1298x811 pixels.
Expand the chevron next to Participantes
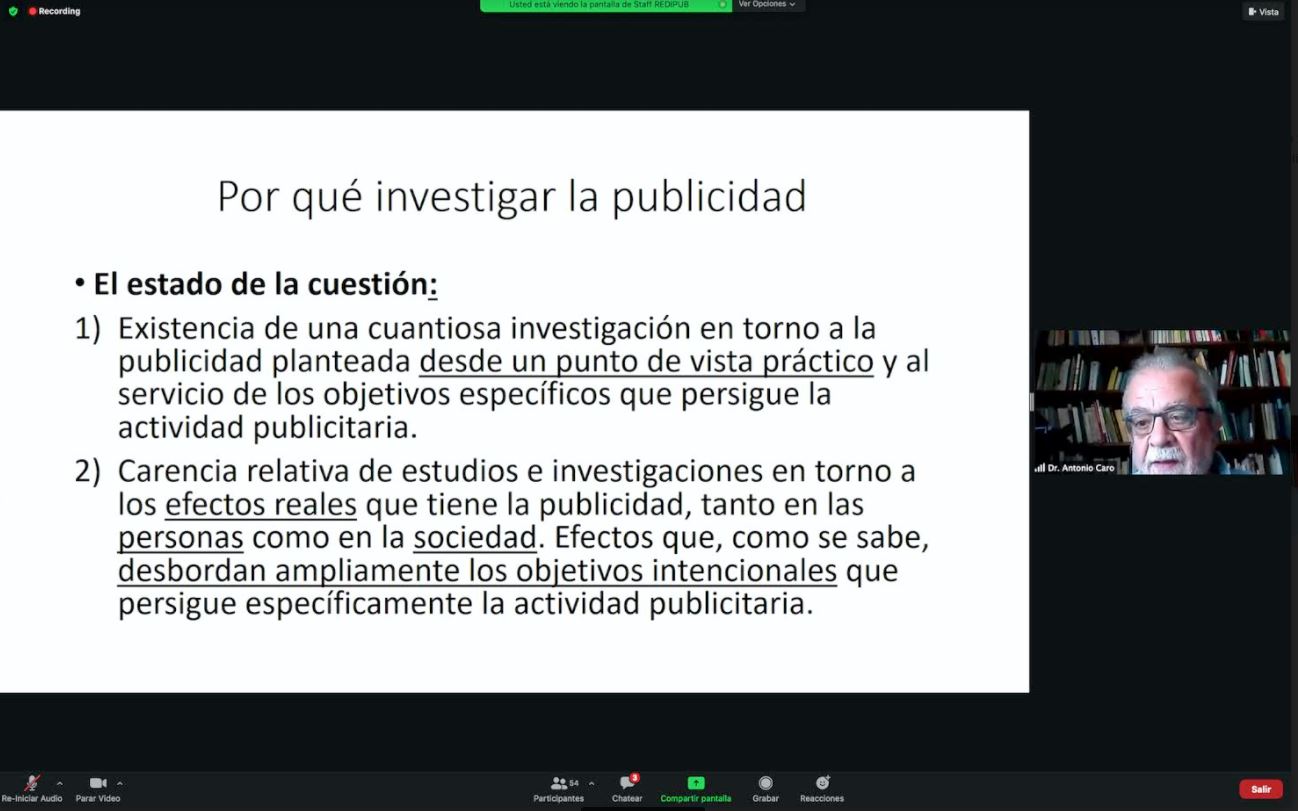pyautogui.click(x=591, y=783)
